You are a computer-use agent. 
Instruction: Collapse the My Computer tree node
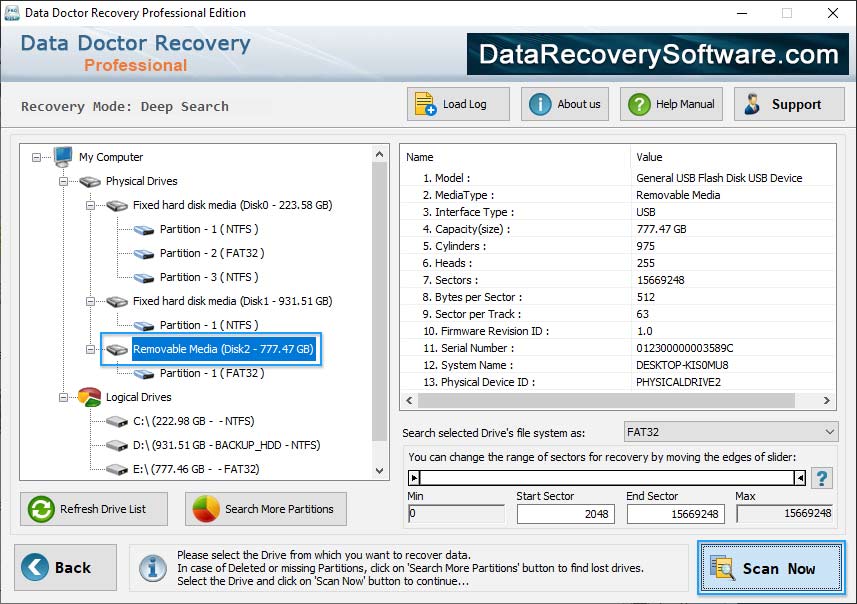35,157
